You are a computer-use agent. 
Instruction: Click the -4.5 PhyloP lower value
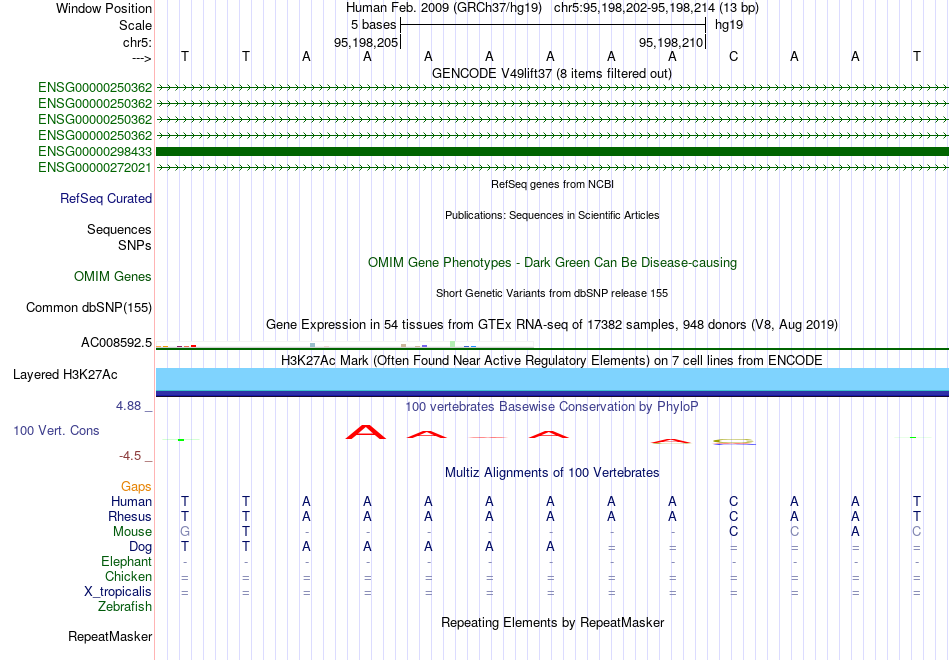point(130,455)
